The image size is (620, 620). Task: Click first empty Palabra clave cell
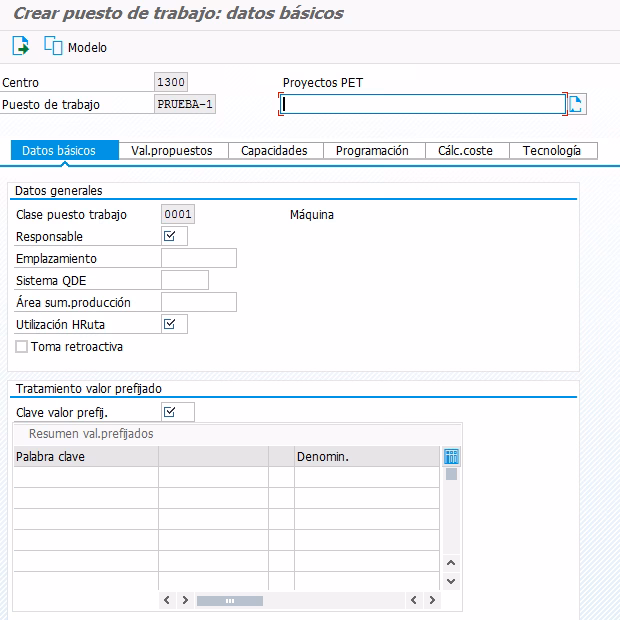click(x=86, y=477)
